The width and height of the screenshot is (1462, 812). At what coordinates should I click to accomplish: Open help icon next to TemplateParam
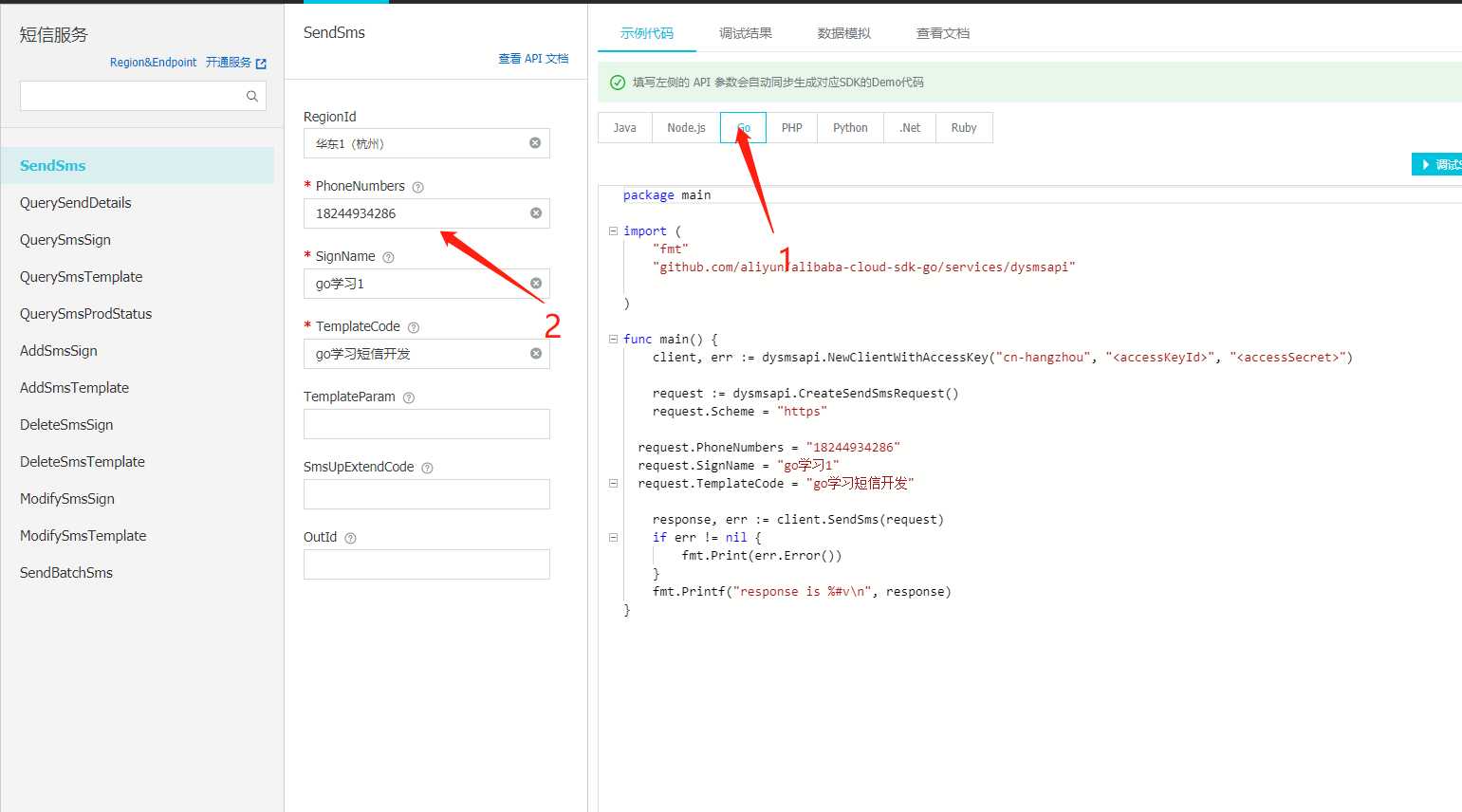click(x=409, y=397)
